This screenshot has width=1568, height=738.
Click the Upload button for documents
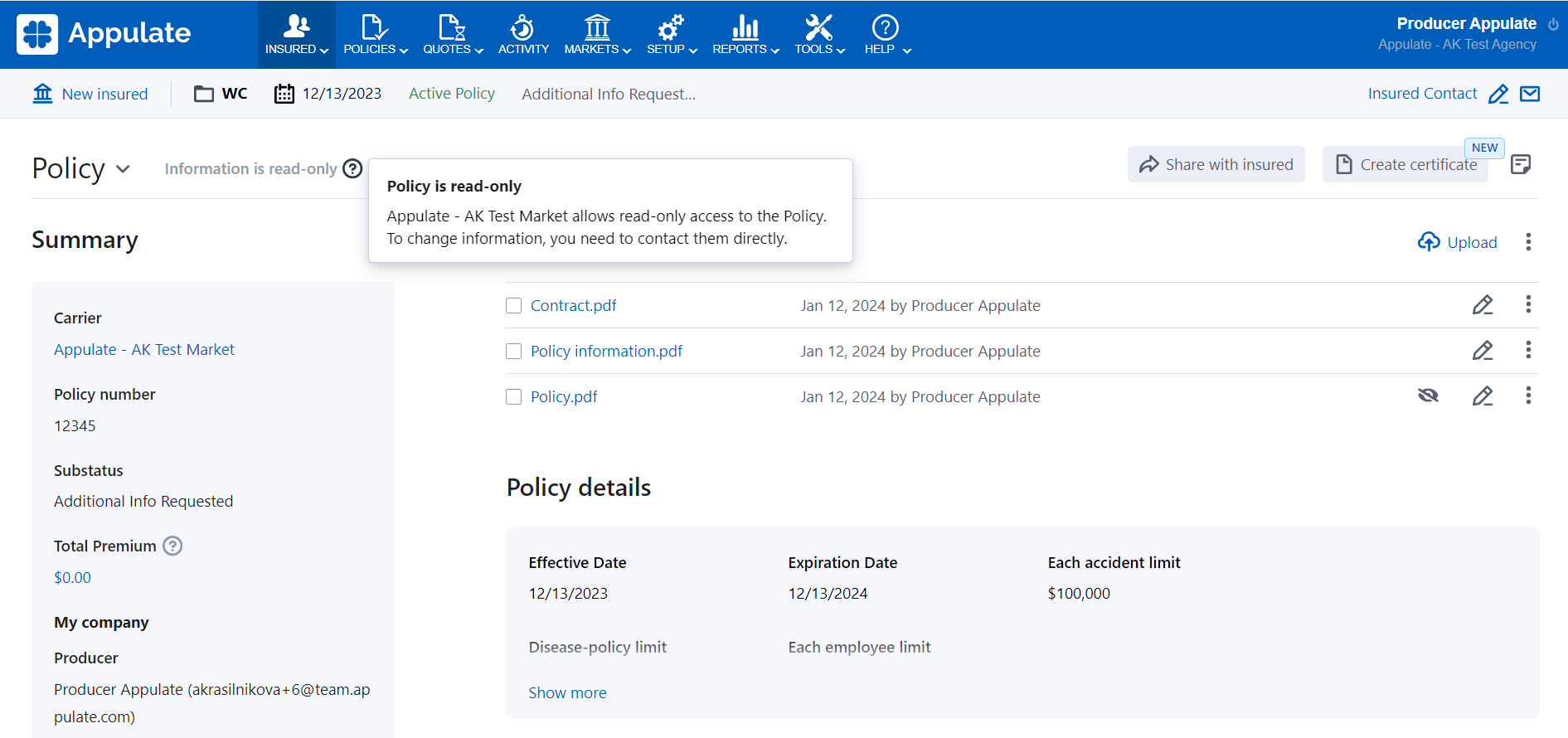pyautogui.click(x=1458, y=242)
